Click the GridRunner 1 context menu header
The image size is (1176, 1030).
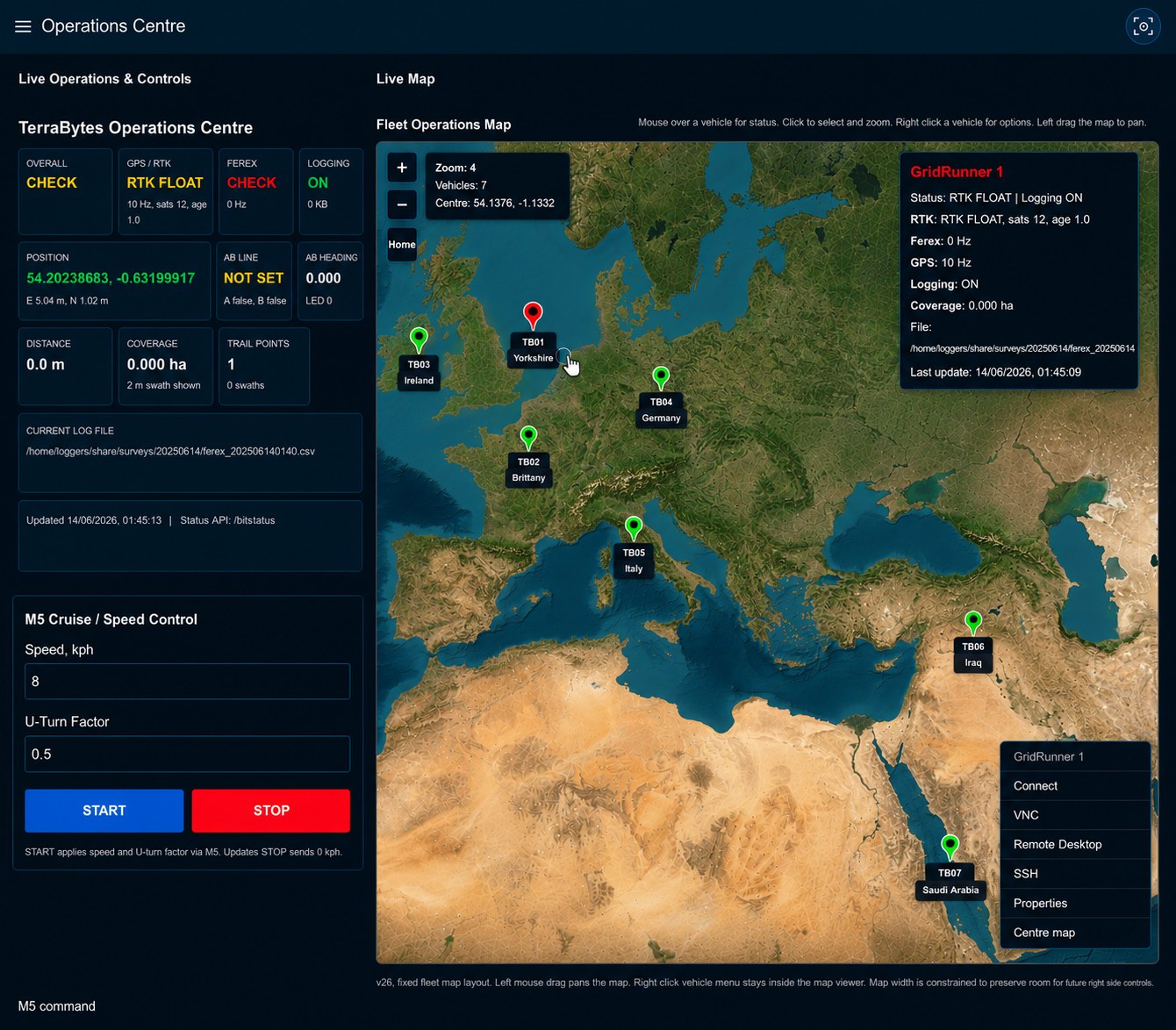[1075, 756]
